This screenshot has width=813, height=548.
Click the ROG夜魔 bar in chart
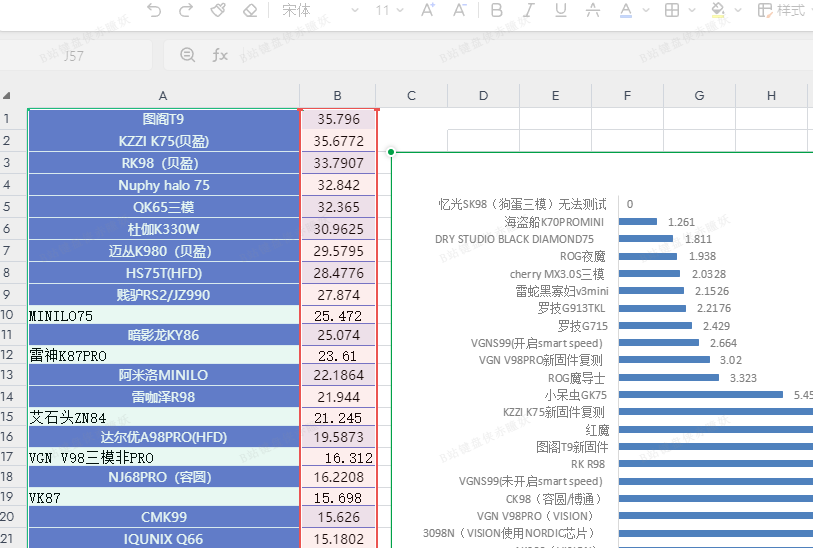point(648,256)
